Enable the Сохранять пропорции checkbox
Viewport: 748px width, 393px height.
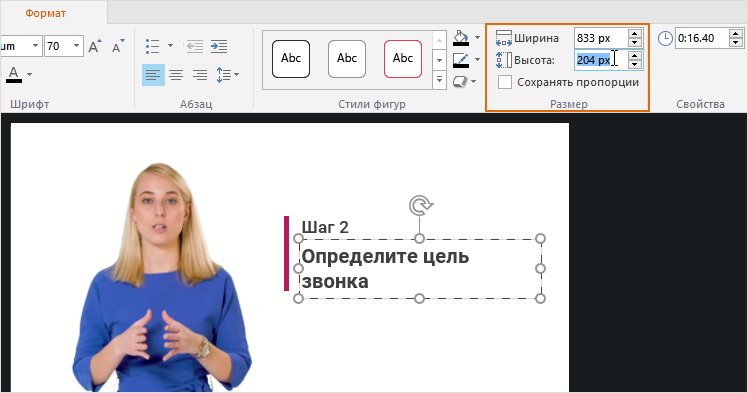(505, 82)
